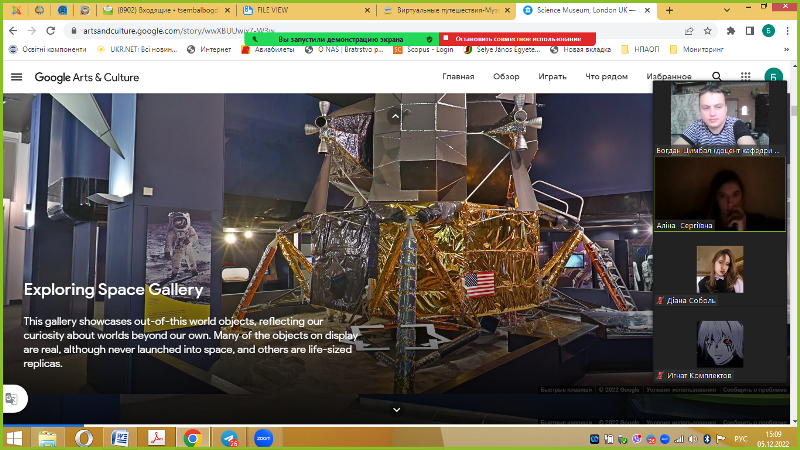Open the Обзор menu item
The image size is (800, 450).
click(x=506, y=77)
